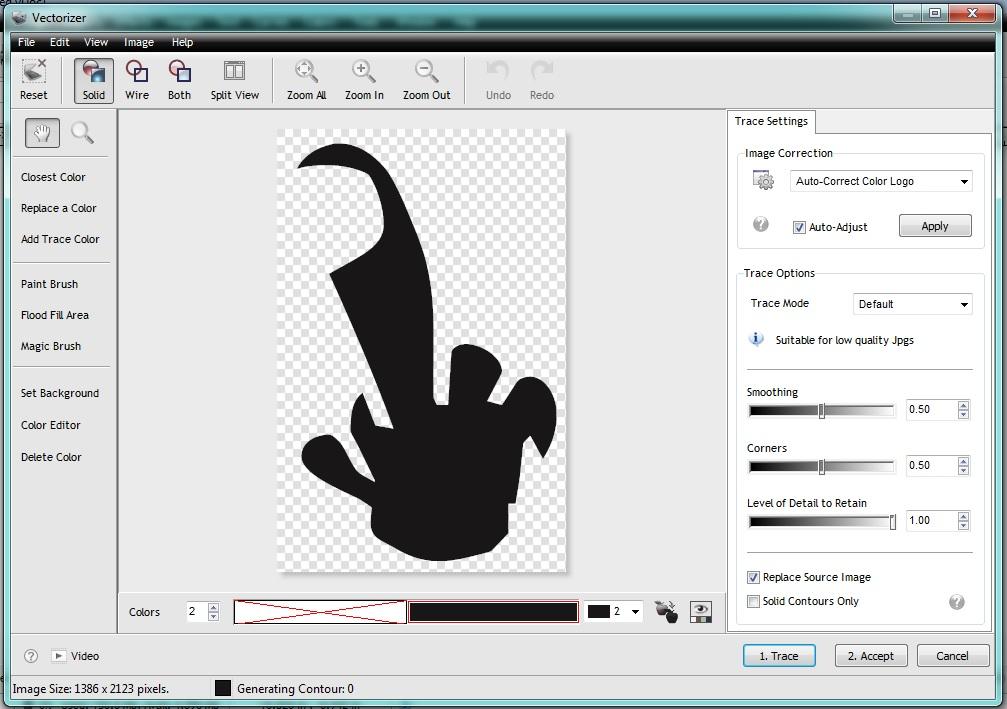This screenshot has width=1007, height=709.
Task: Click the Reset toolbar icon
Action: tap(33, 80)
